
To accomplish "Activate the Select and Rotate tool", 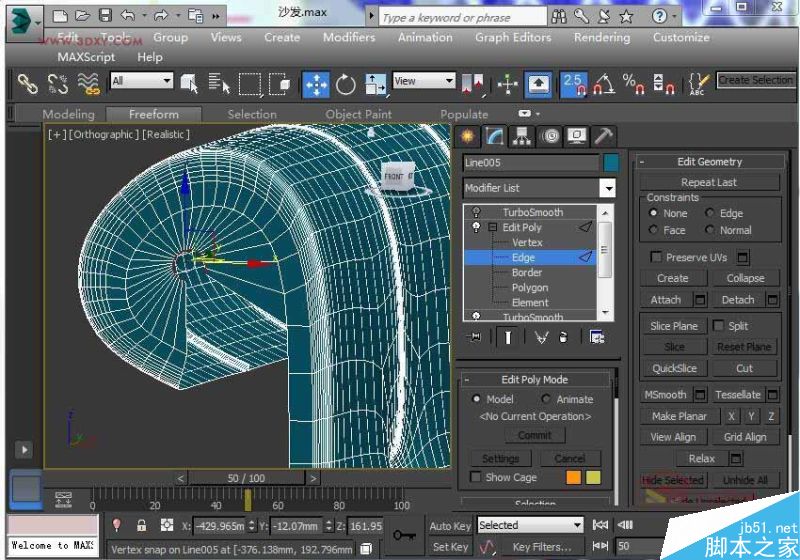I will click(345, 85).
